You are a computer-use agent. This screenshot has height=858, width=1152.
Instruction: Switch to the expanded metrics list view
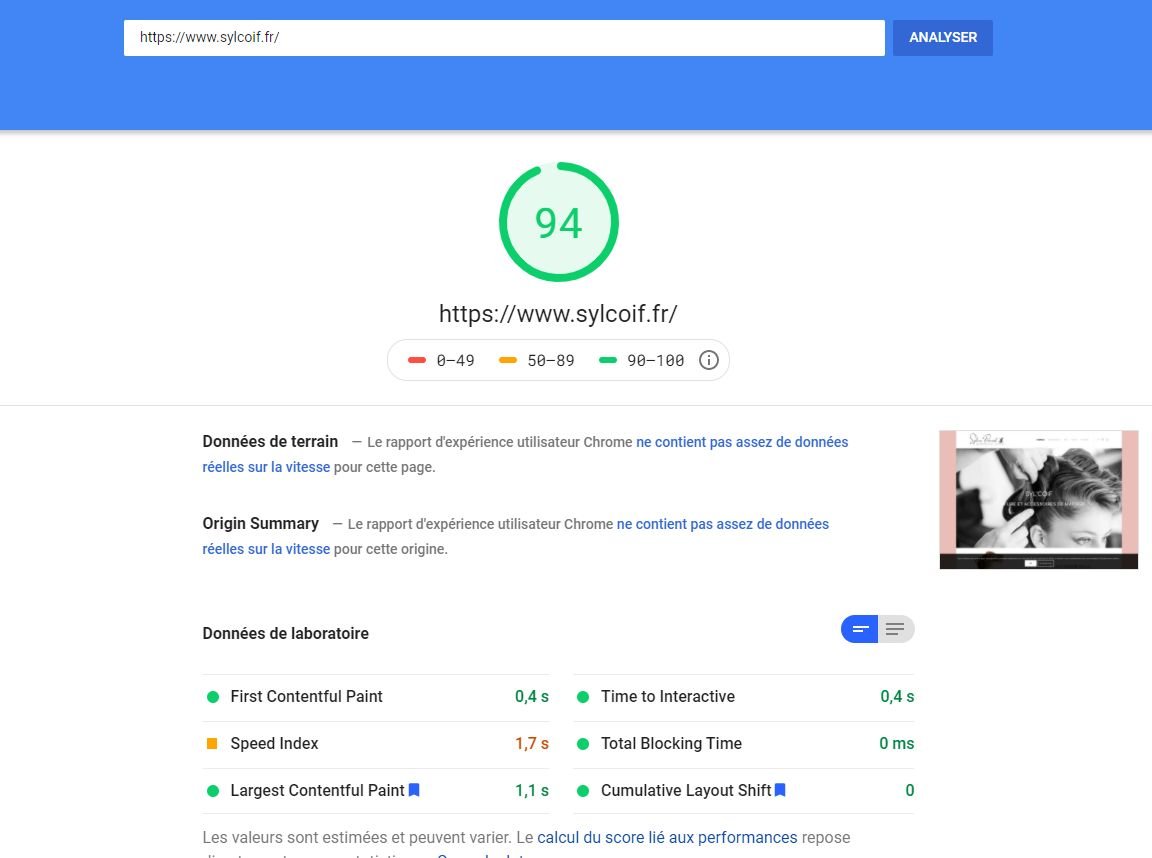coord(893,629)
